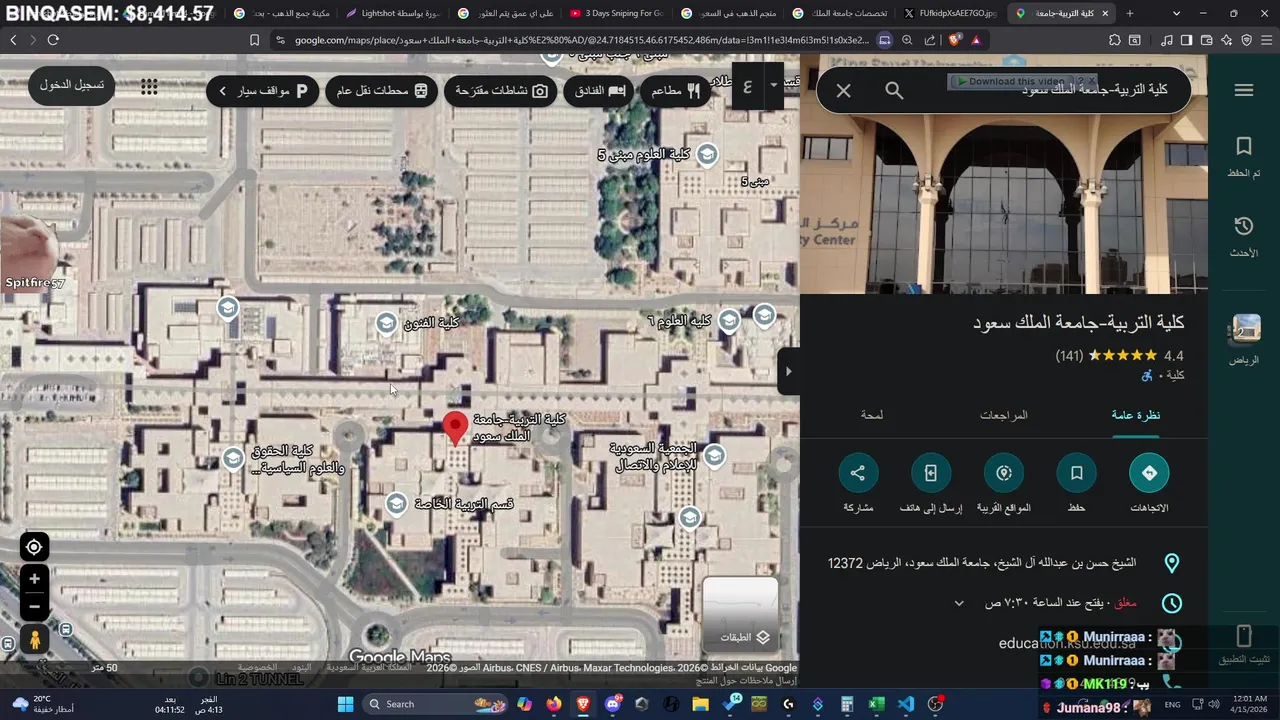Screen dimensions: 1280x720
Task: Open Firefox from the taskbar
Action: 554,704
